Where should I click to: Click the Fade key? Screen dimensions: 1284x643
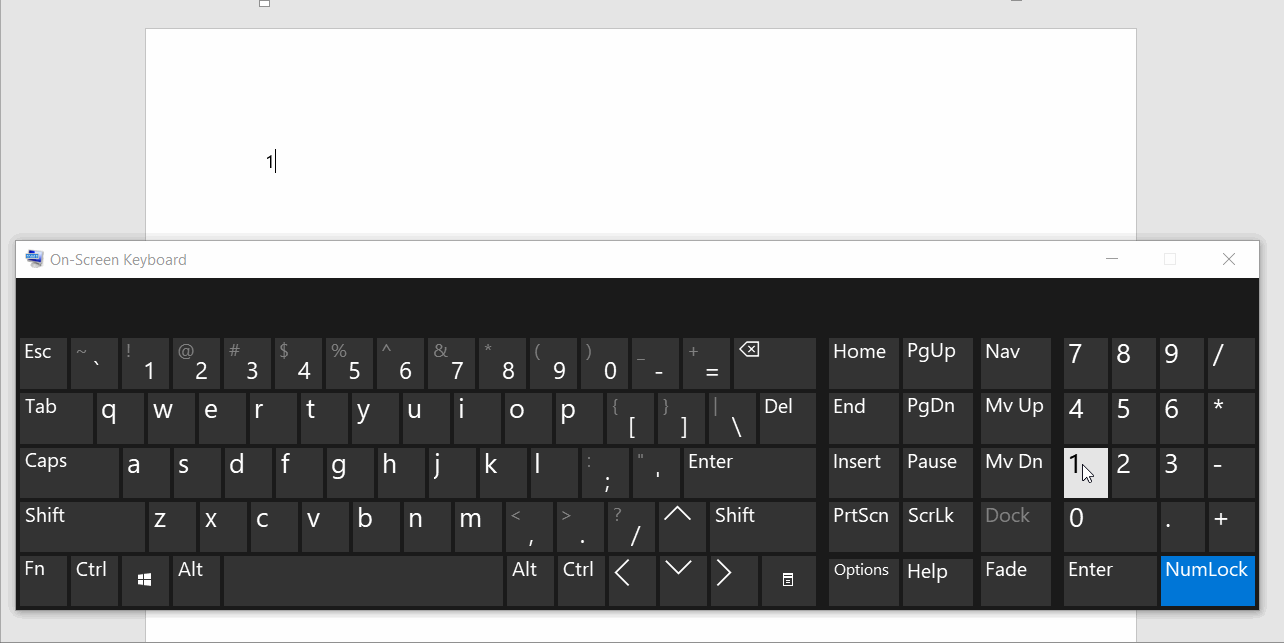pos(1014,580)
